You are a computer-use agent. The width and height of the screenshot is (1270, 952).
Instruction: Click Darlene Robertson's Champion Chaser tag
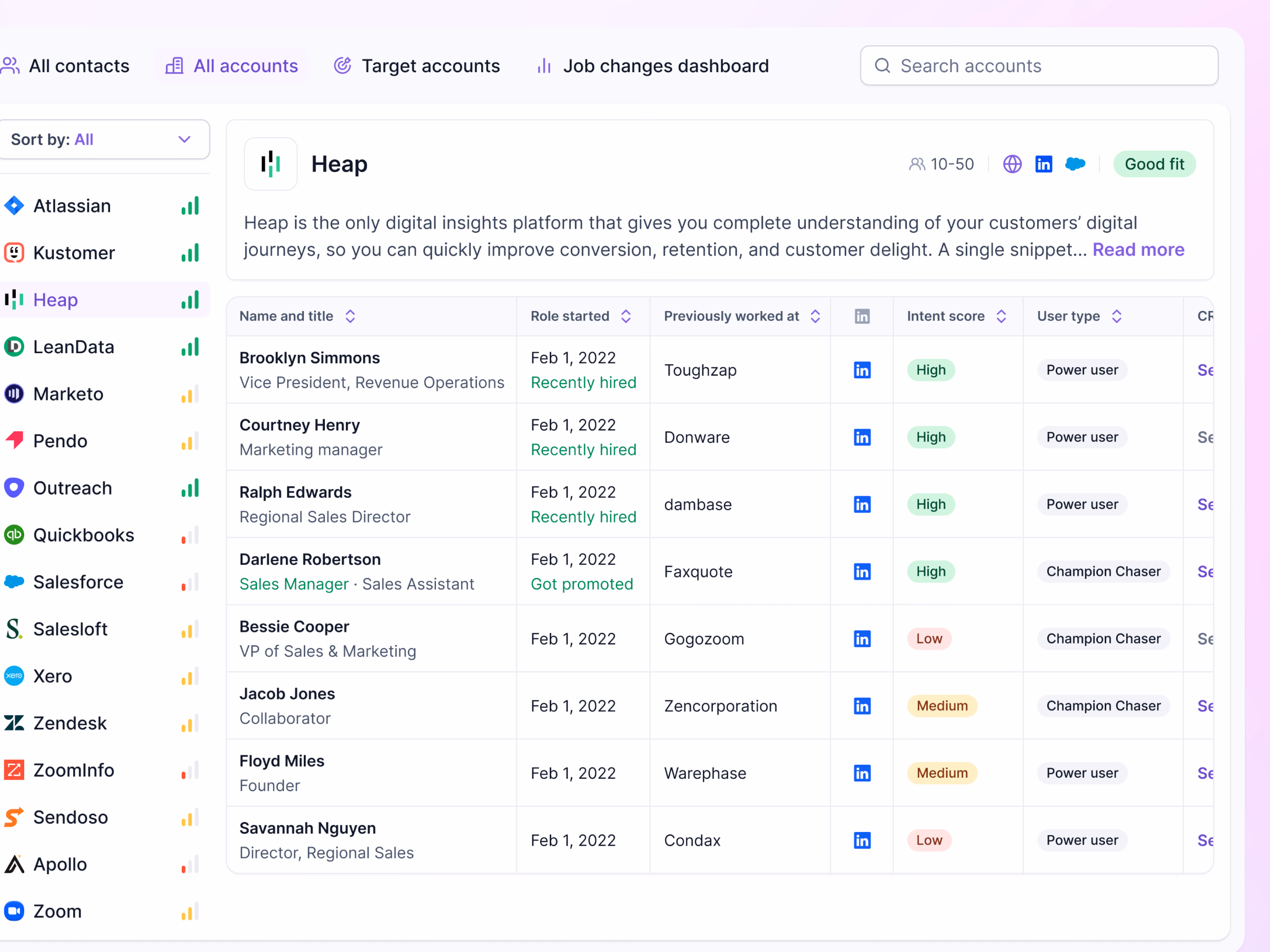1103,572
